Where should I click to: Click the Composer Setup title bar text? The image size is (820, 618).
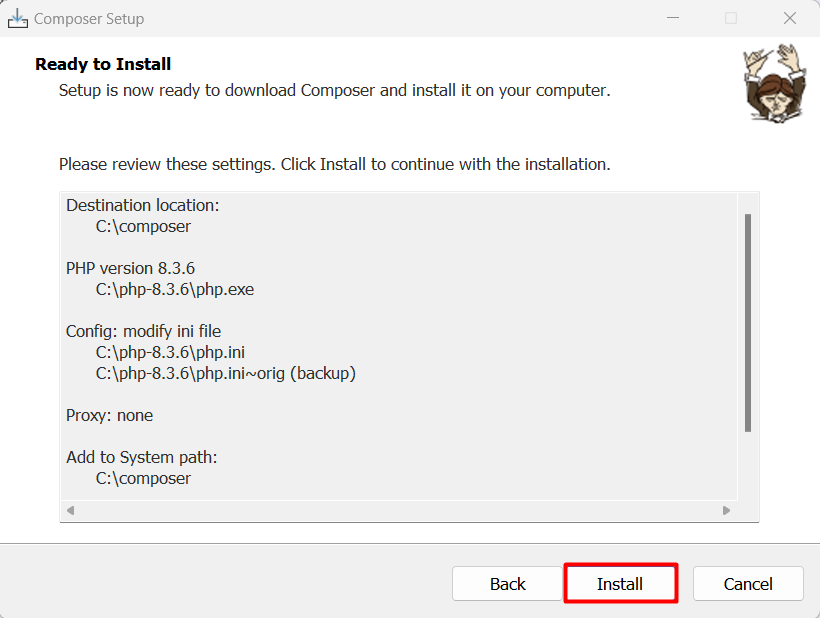pyautogui.click(x=89, y=19)
